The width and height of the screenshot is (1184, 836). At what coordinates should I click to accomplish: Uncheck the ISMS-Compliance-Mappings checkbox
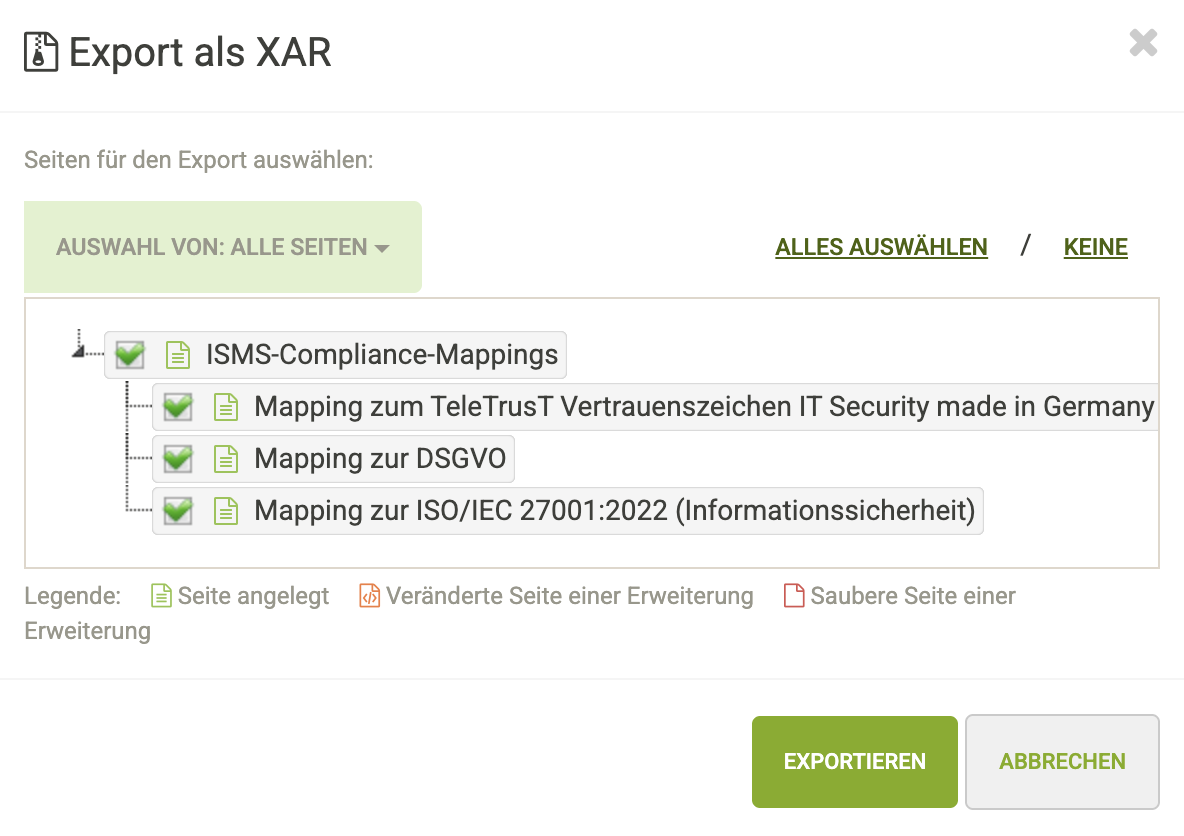click(x=130, y=354)
